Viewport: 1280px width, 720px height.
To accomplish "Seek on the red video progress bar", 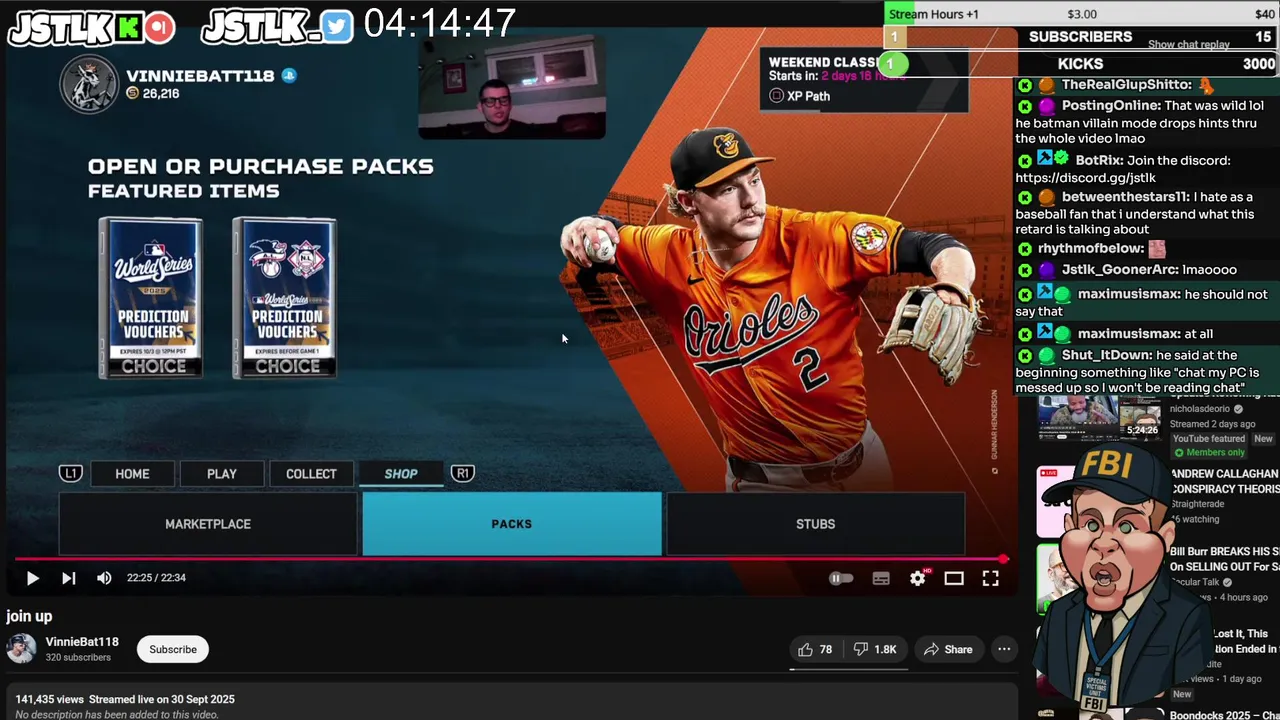I will [508, 559].
